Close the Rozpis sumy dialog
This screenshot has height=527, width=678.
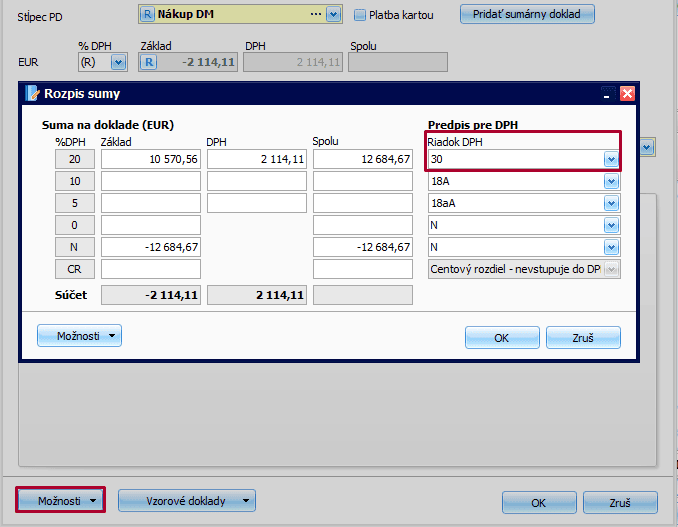click(627, 94)
